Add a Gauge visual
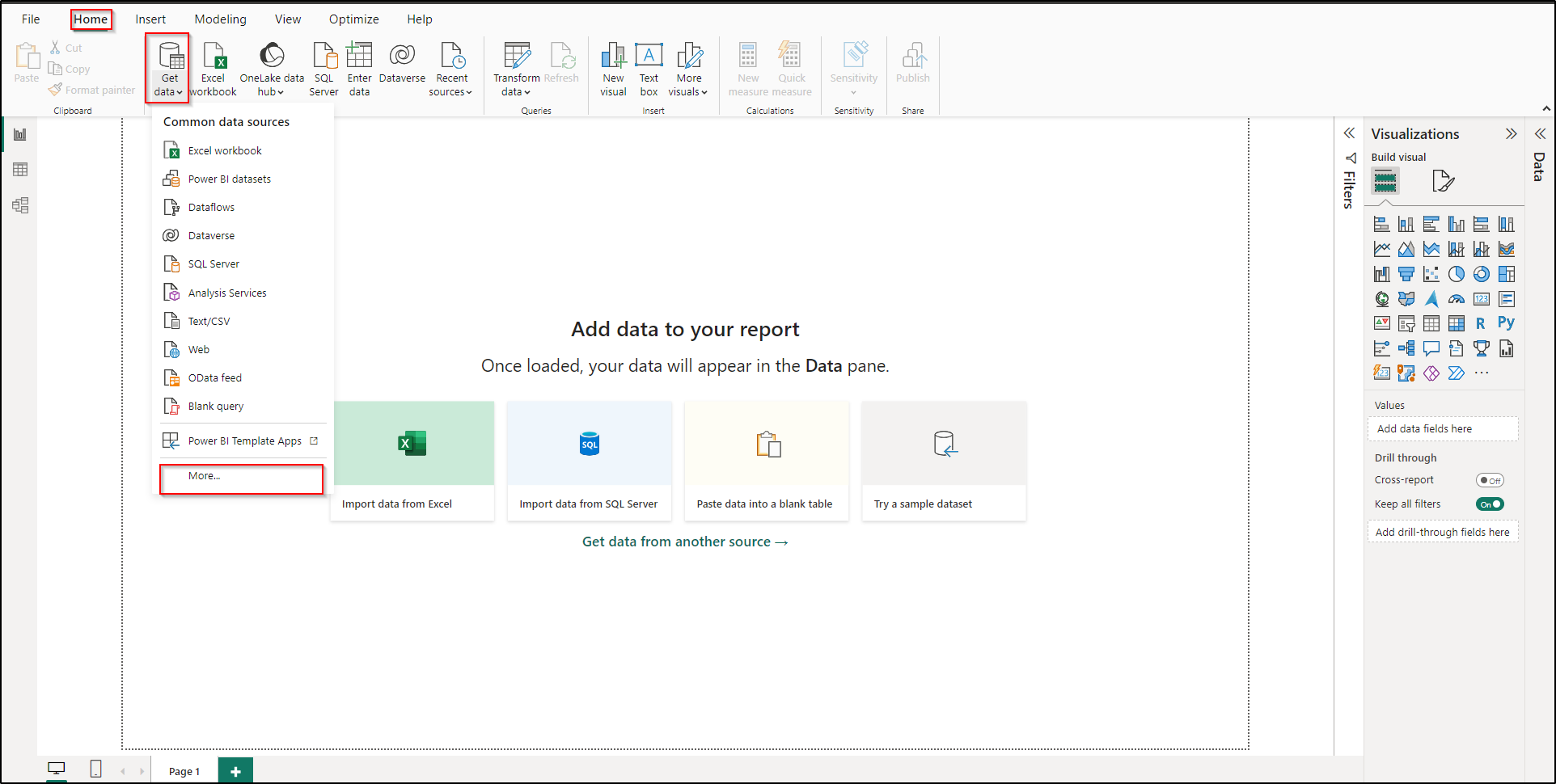The width and height of the screenshot is (1556, 784). (1457, 299)
